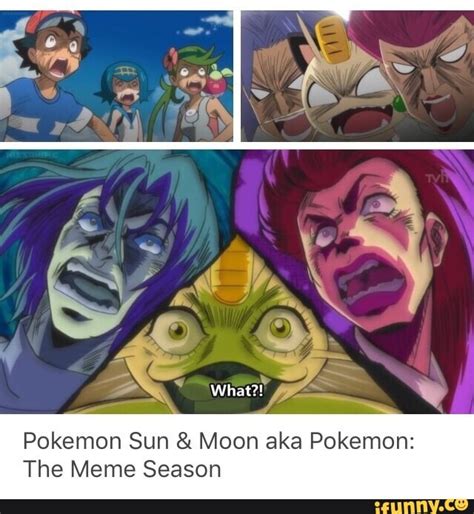Click the black footer bar beside the watermark
Image resolution: width=474 pixels, height=514 pixels.
[187, 507]
